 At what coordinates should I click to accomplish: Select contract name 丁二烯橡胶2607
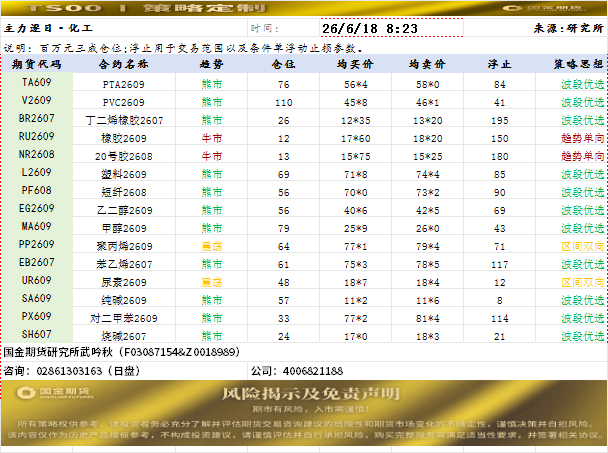124,120
